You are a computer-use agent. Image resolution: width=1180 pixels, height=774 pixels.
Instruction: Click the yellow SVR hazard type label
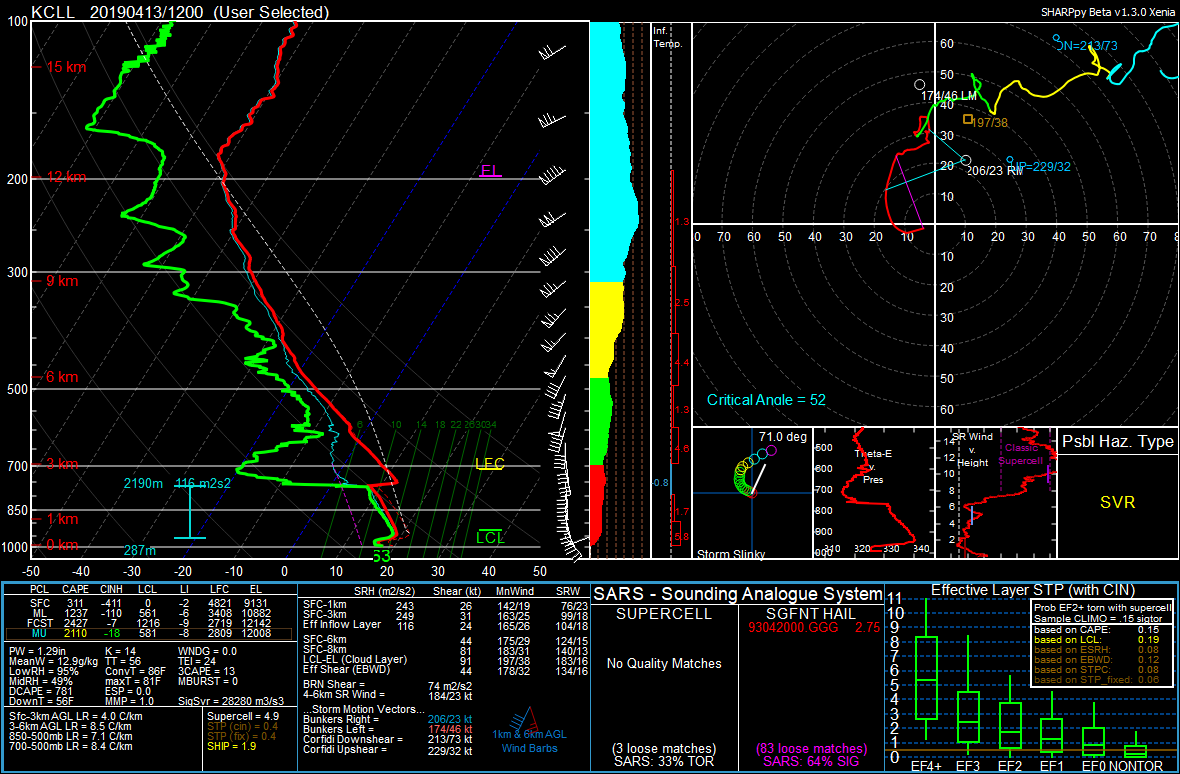[x=1117, y=502]
